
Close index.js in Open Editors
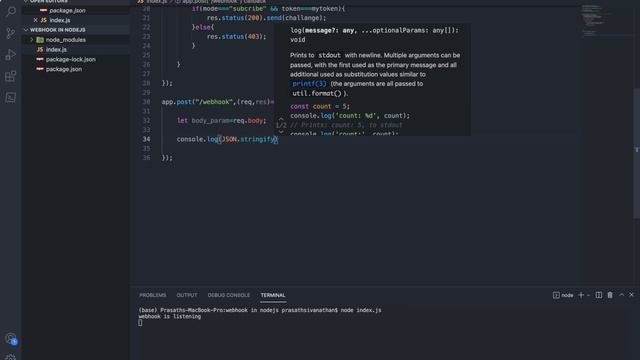[x=36, y=20]
